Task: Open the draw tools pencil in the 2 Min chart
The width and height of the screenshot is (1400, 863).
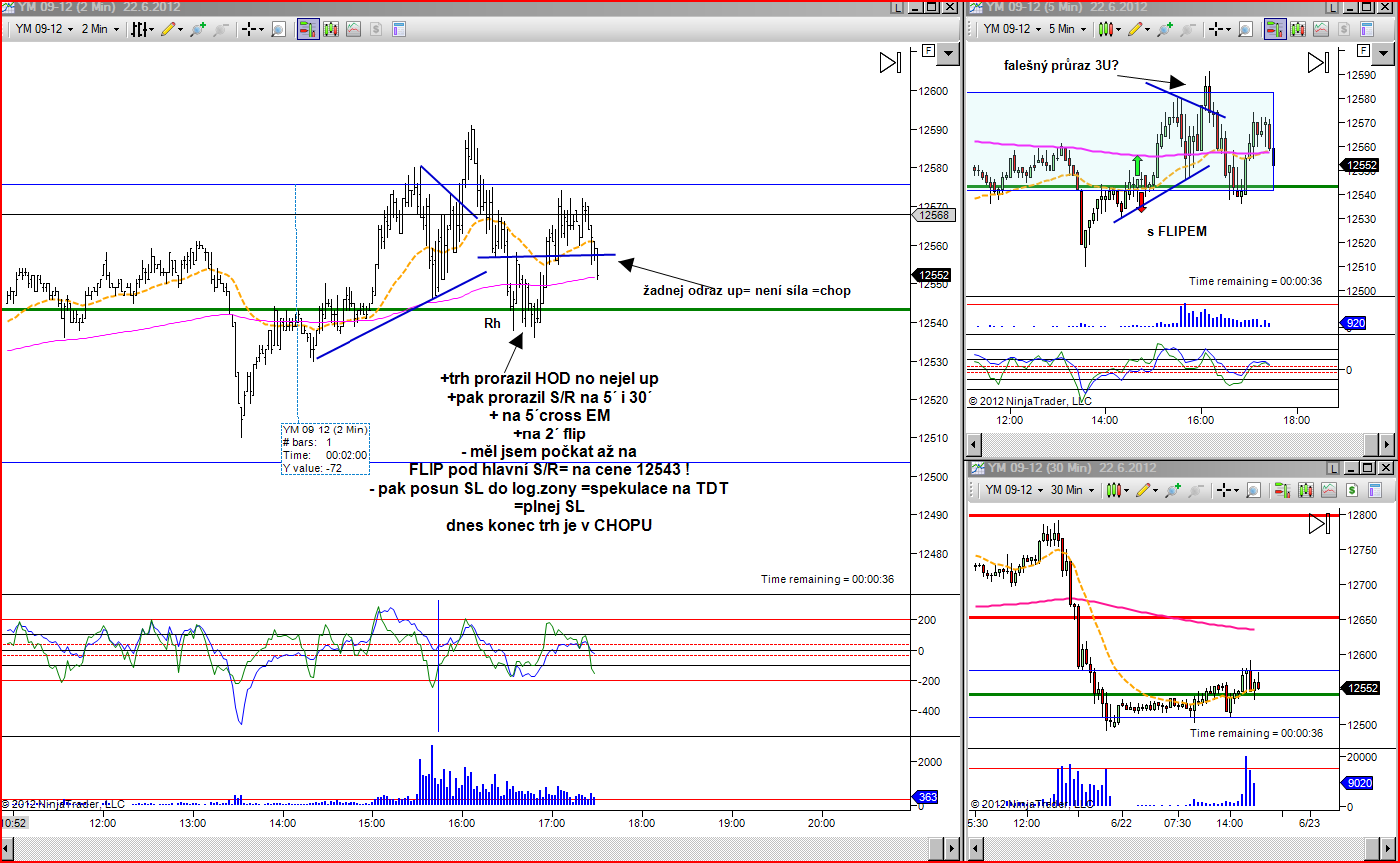Action: coord(169,29)
